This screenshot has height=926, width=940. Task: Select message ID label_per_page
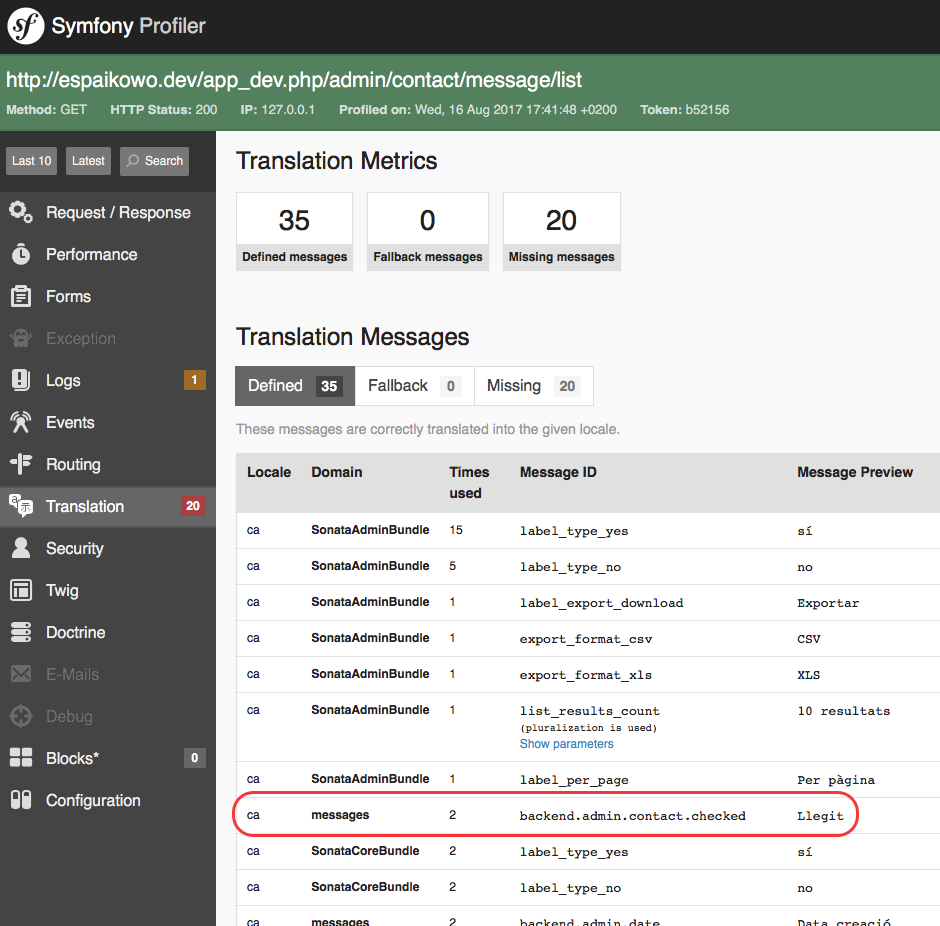tap(573, 780)
